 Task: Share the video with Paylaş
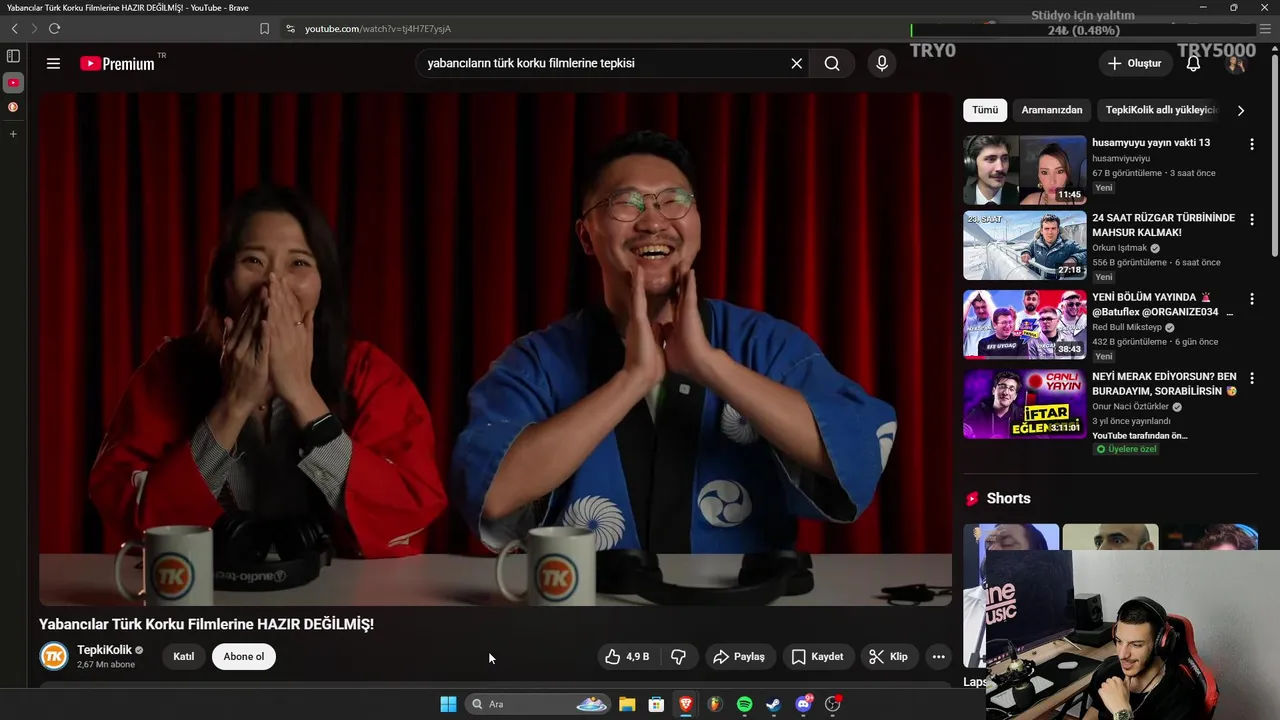(739, 657)
